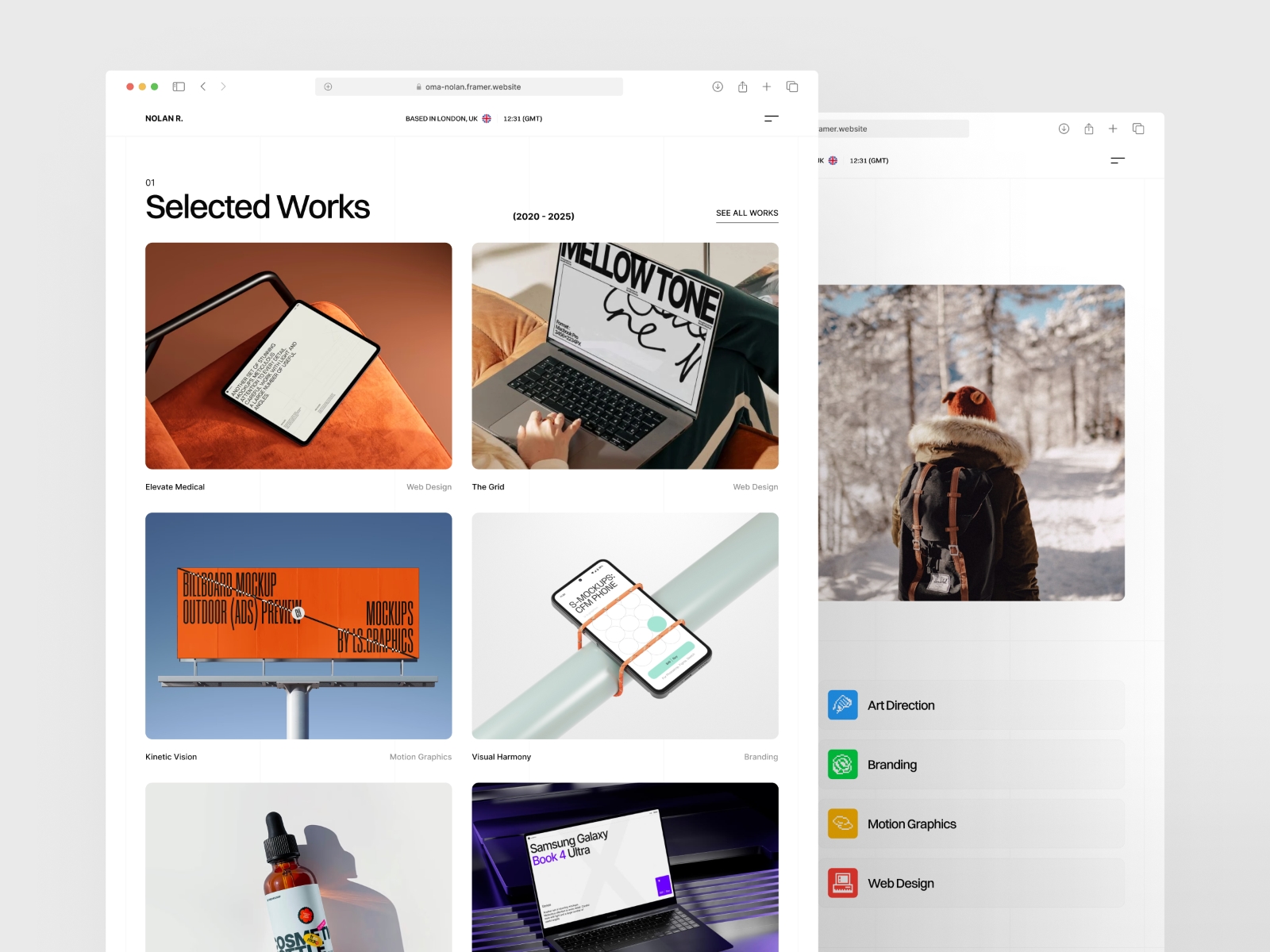The height and width of the screenshot is (952, 1270).
Task: Show tab overview in front browser
Action: (792, 86)
